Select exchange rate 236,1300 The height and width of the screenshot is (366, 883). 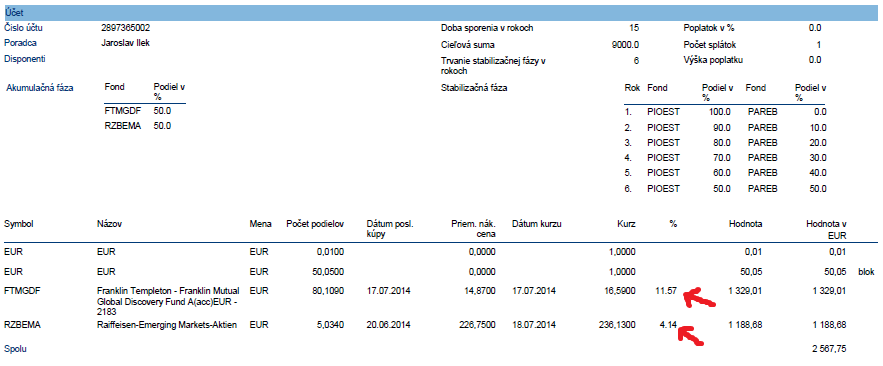pos(617,324)
